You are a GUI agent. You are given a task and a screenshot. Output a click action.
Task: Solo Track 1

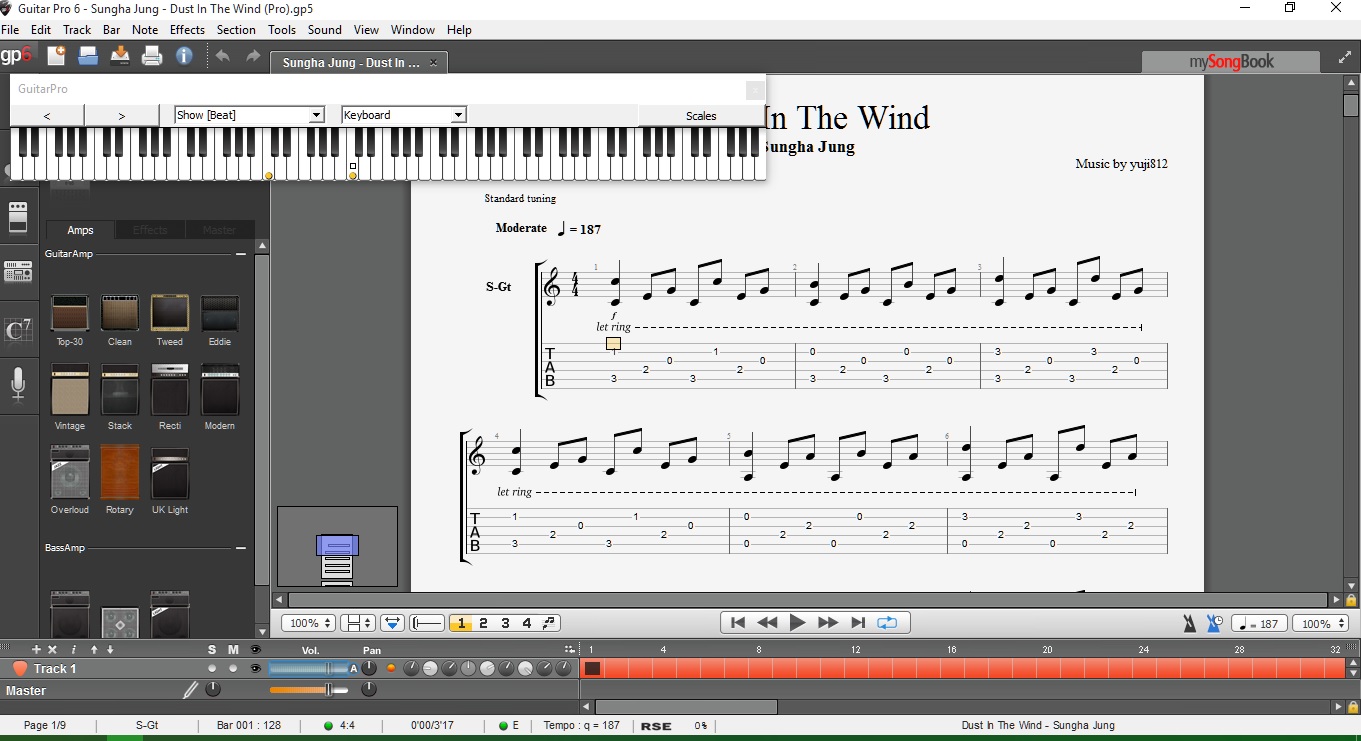point(212,669)
